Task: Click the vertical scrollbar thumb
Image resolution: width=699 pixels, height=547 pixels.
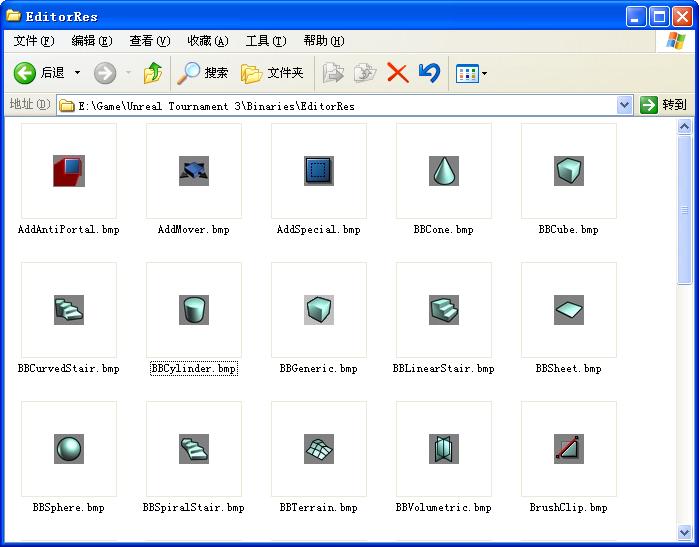Action: [x=684, y=210]
